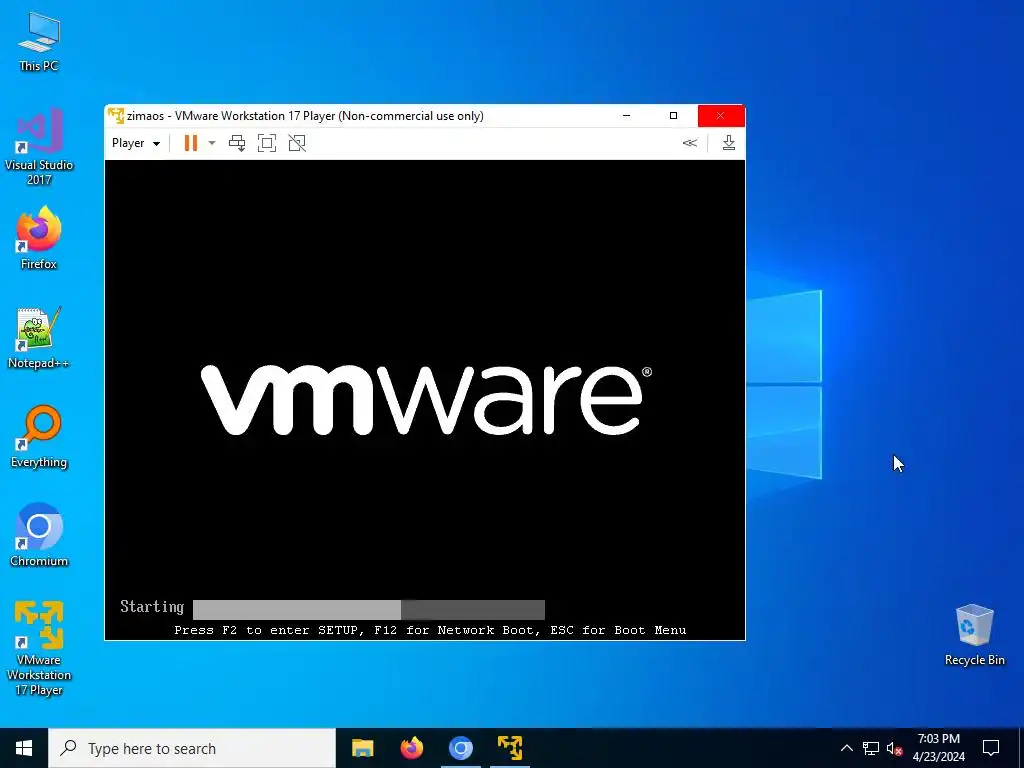Toggle Unity mode icon in the VMware toolbar
This screenshot has width=1024, height=768.
coord(297,143)
